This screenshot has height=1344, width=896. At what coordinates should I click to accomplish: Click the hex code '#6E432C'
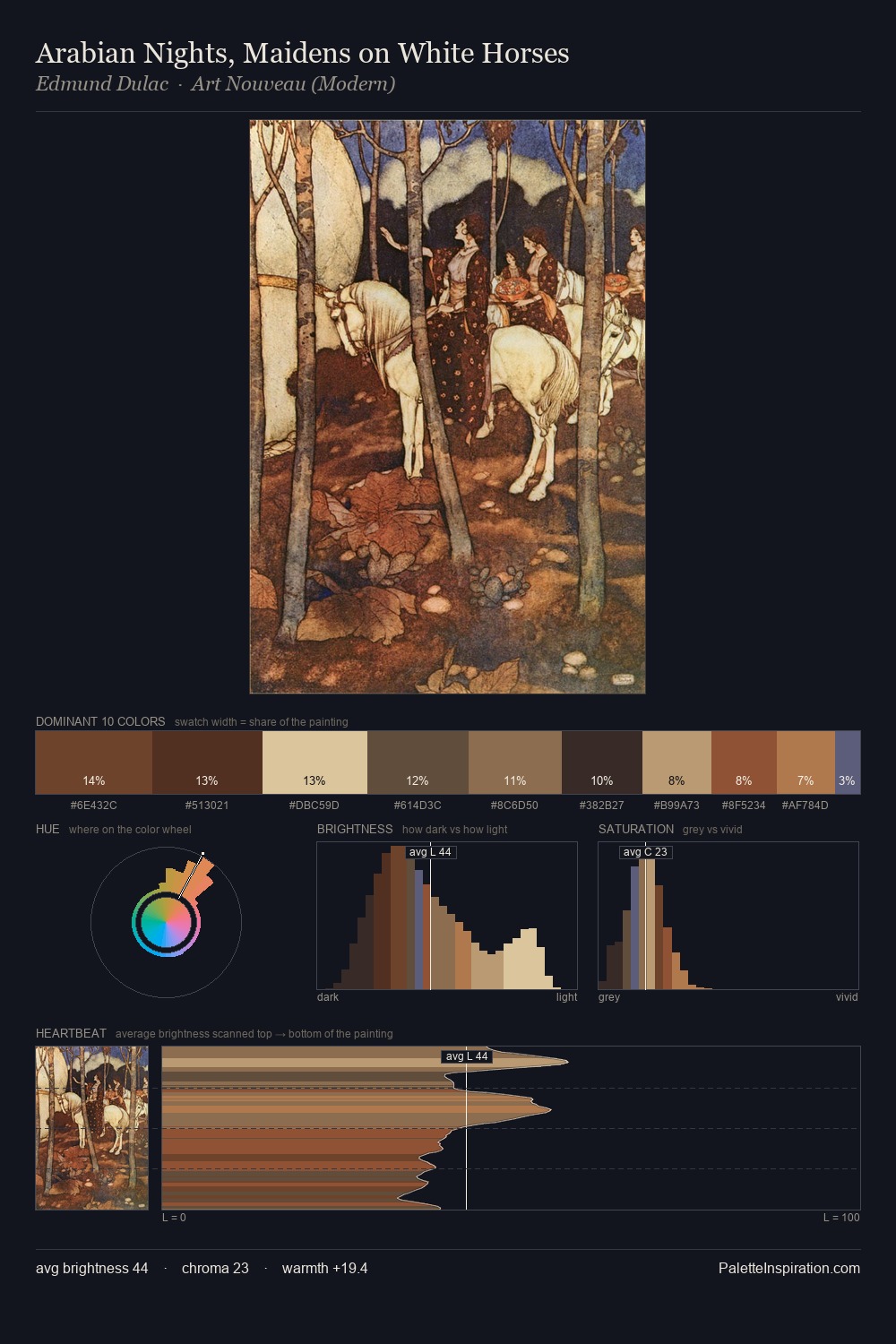pos(94,805)
